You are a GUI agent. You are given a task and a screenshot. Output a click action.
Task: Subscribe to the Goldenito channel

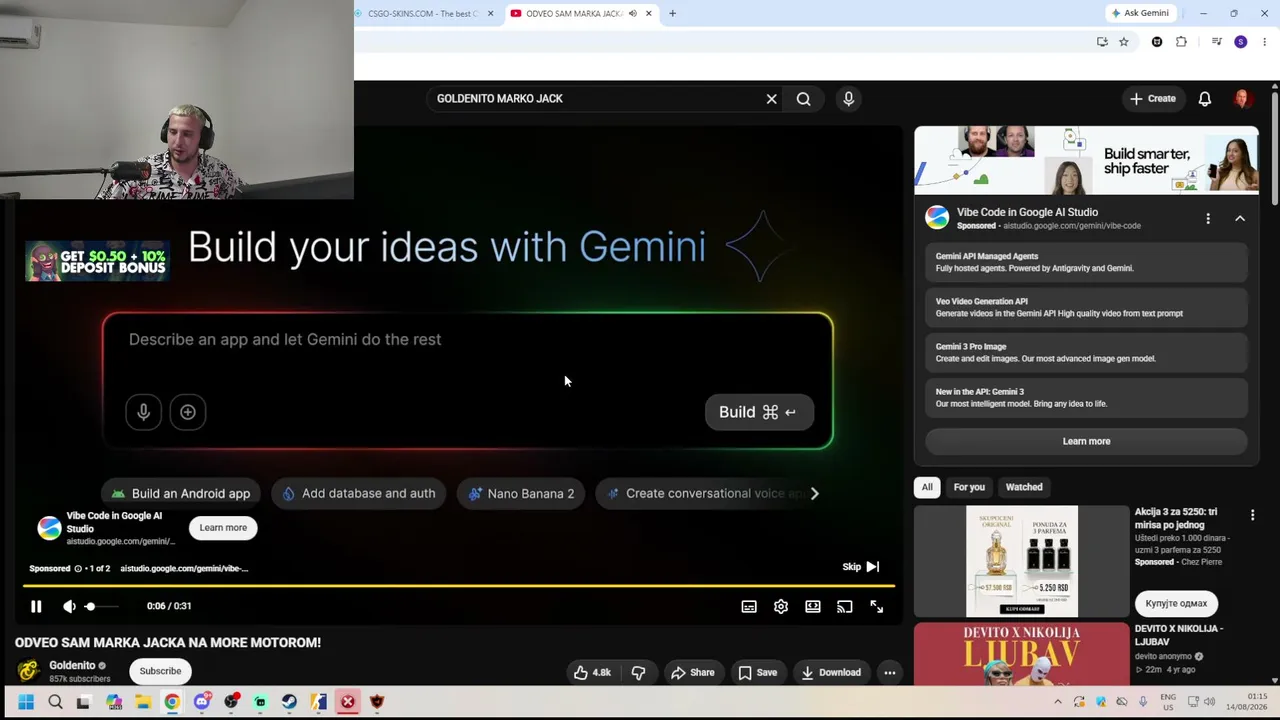160,671
